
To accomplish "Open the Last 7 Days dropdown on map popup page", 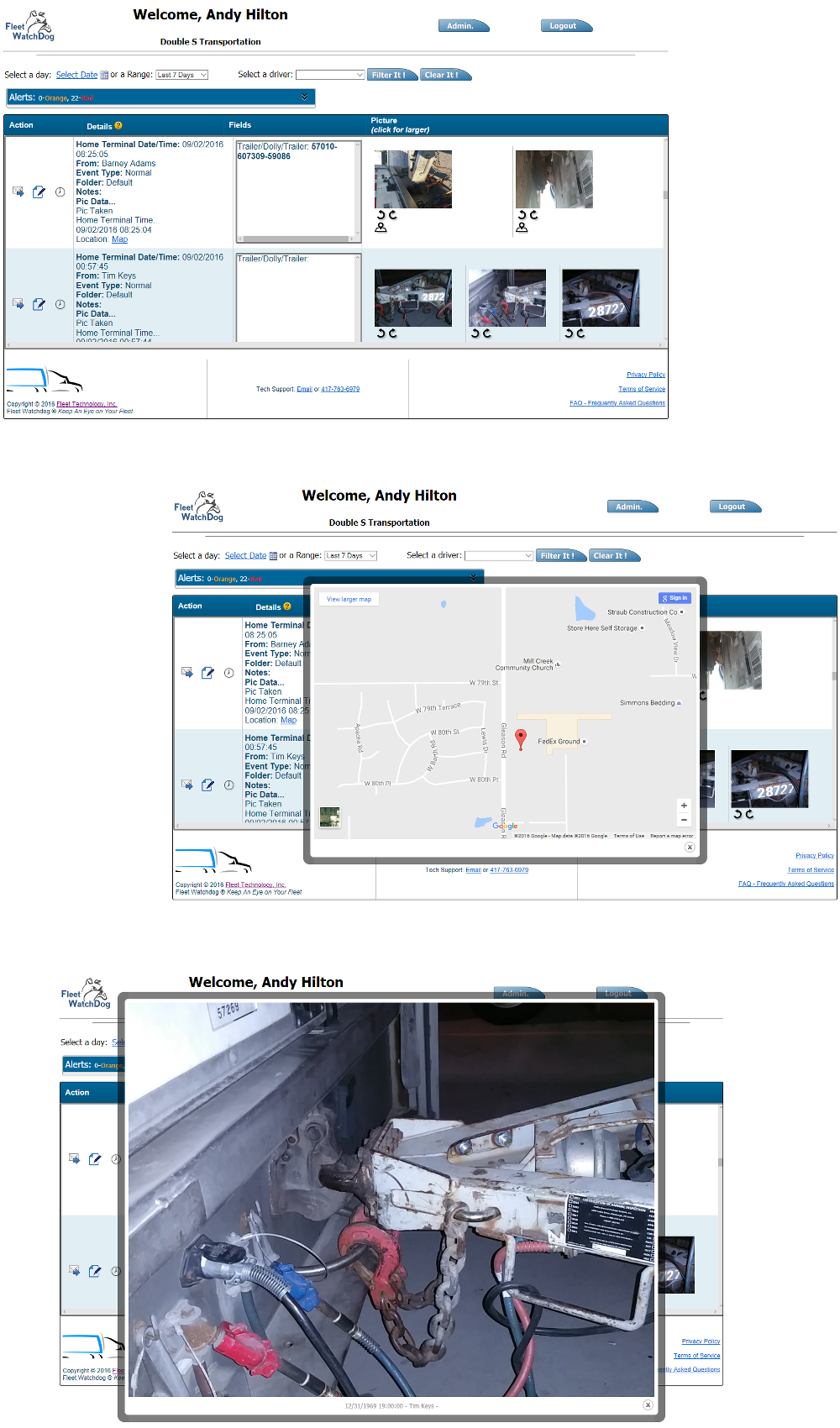I will click(351, 556).
